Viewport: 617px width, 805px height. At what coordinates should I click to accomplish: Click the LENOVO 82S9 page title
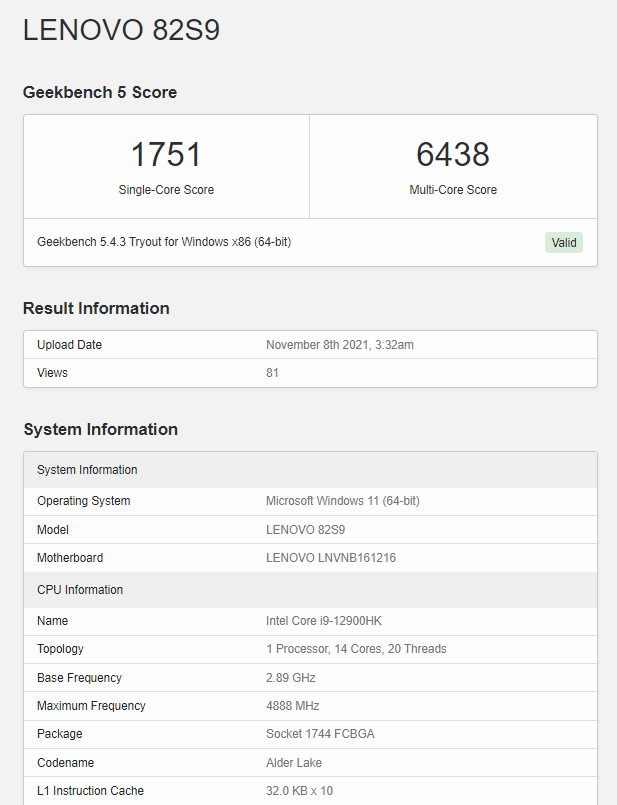point(121,30)
